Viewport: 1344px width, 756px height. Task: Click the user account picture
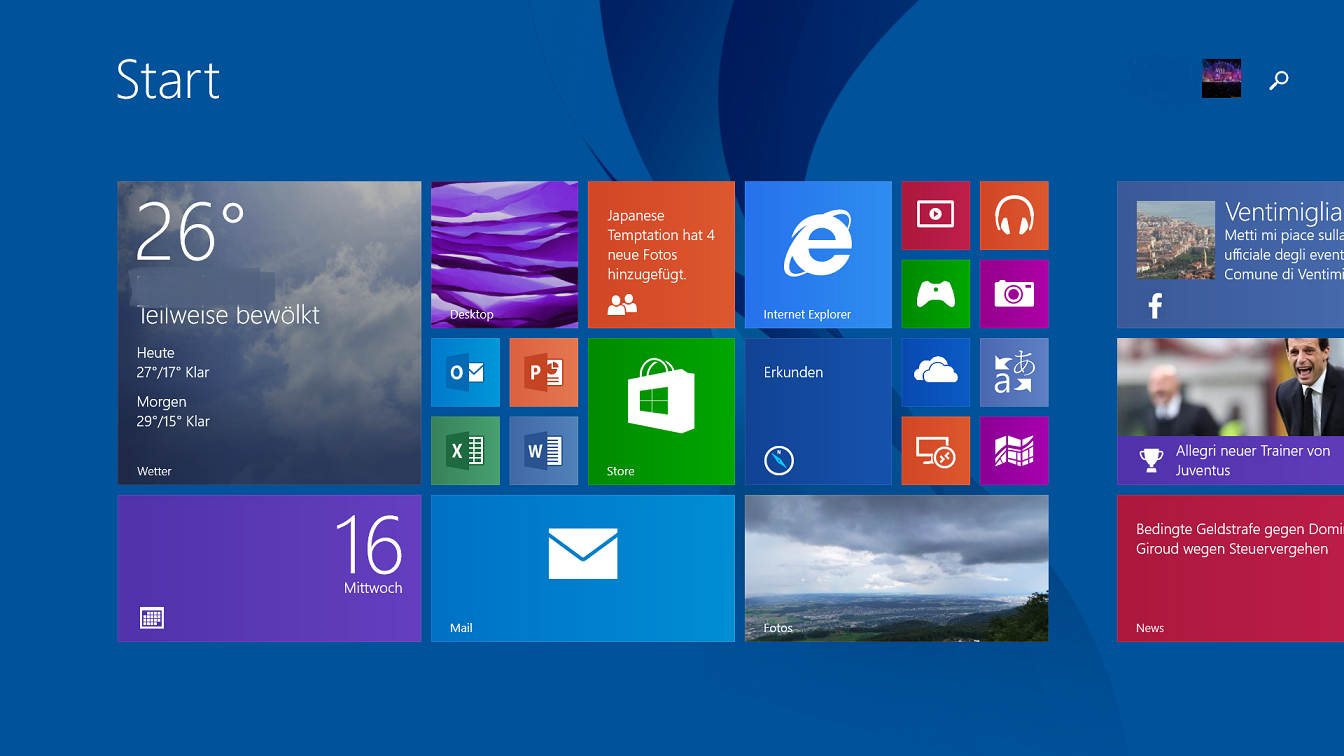click(x=1221, y=78)
